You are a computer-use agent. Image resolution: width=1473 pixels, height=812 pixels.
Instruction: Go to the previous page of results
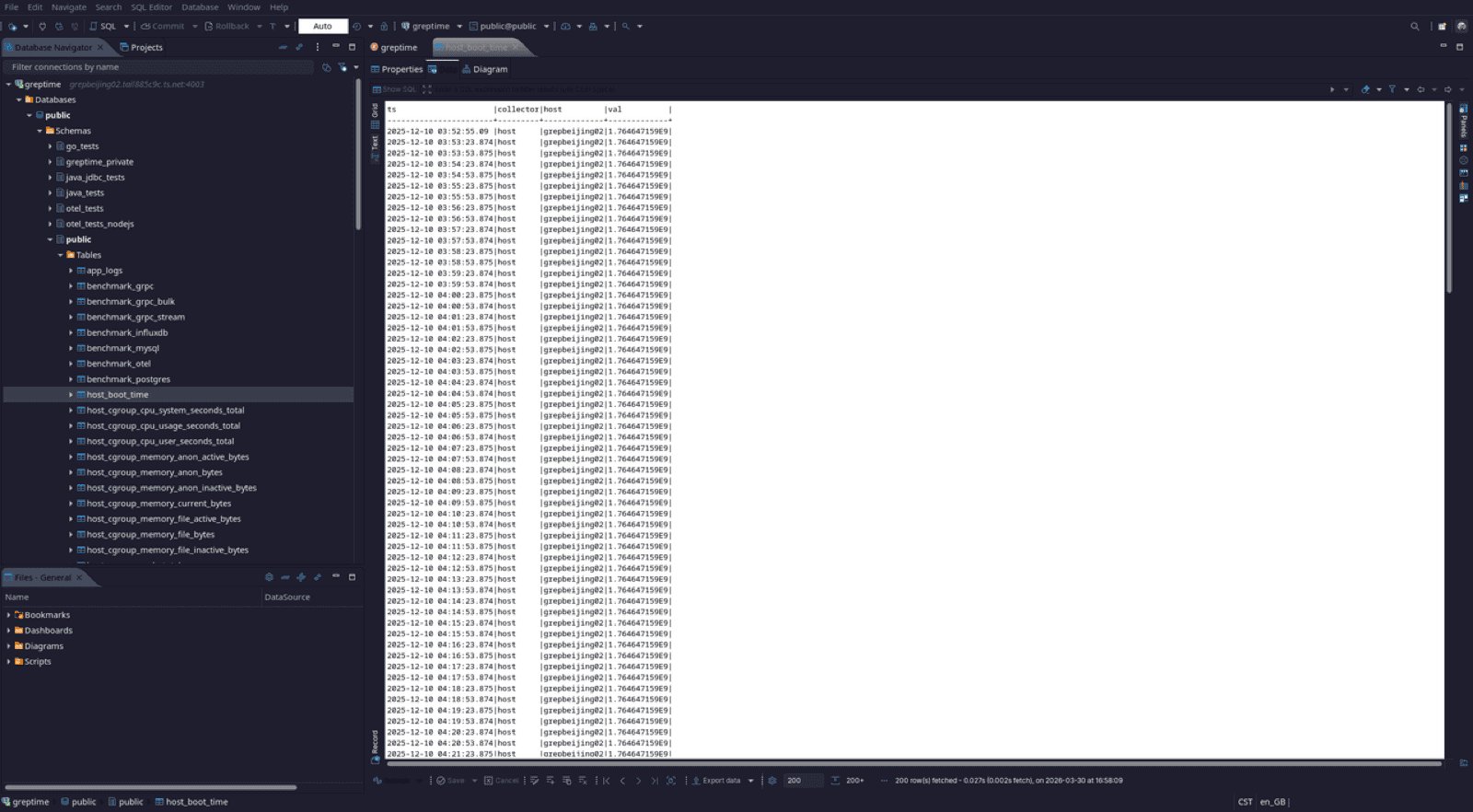[x=622, y=780]
